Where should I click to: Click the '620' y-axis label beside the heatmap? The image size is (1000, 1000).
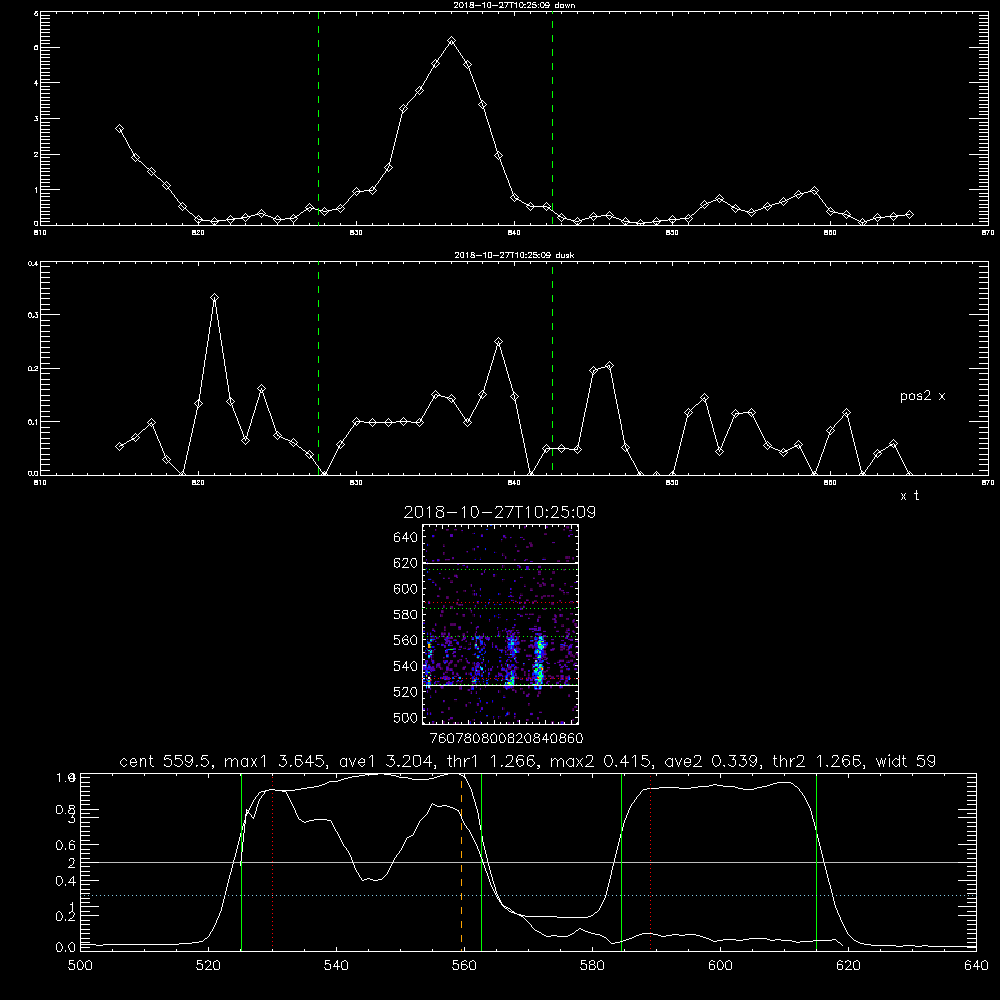(406, 563)
